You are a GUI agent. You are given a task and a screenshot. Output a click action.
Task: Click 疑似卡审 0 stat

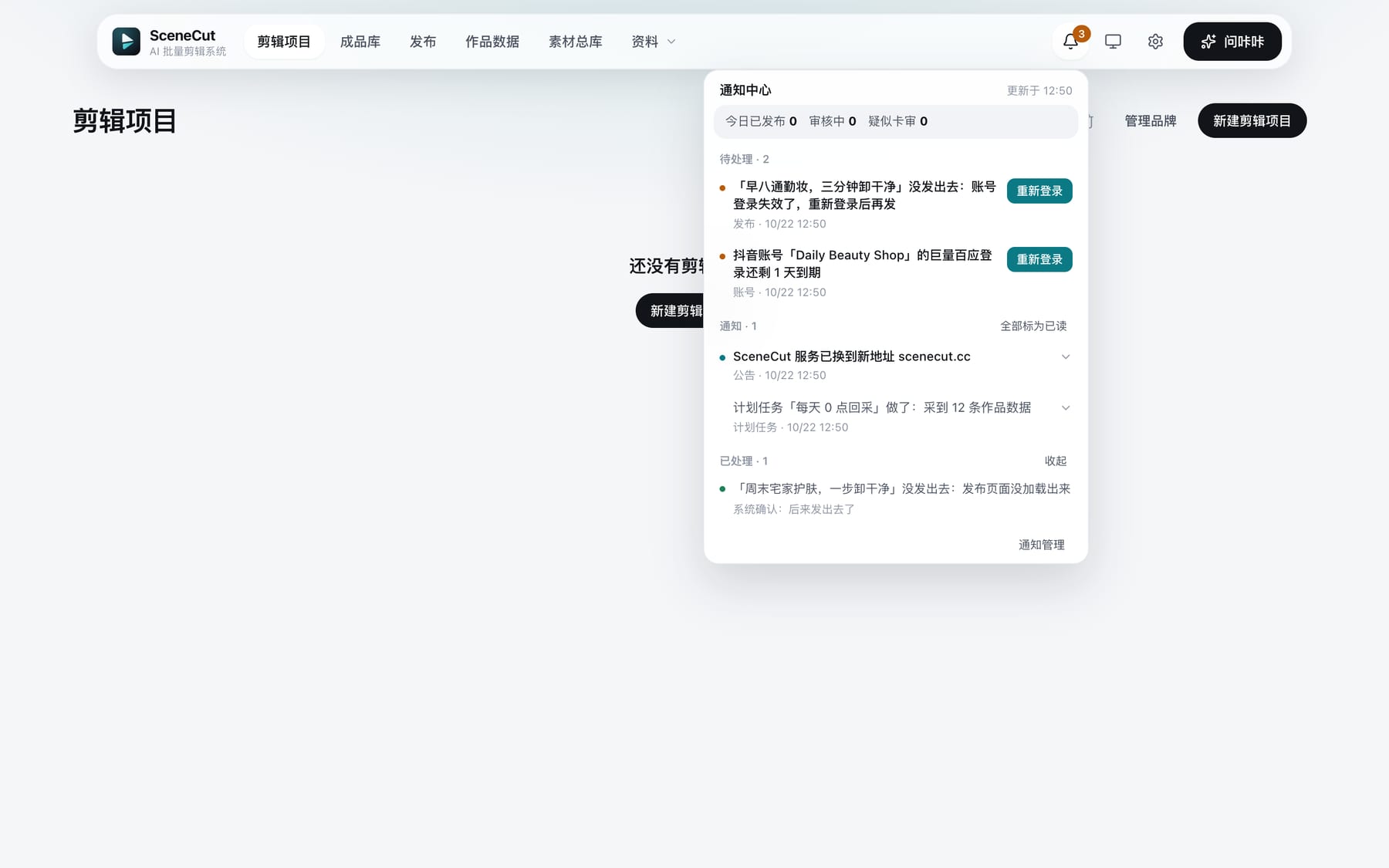pyautogui.click(x=897, y=121)
